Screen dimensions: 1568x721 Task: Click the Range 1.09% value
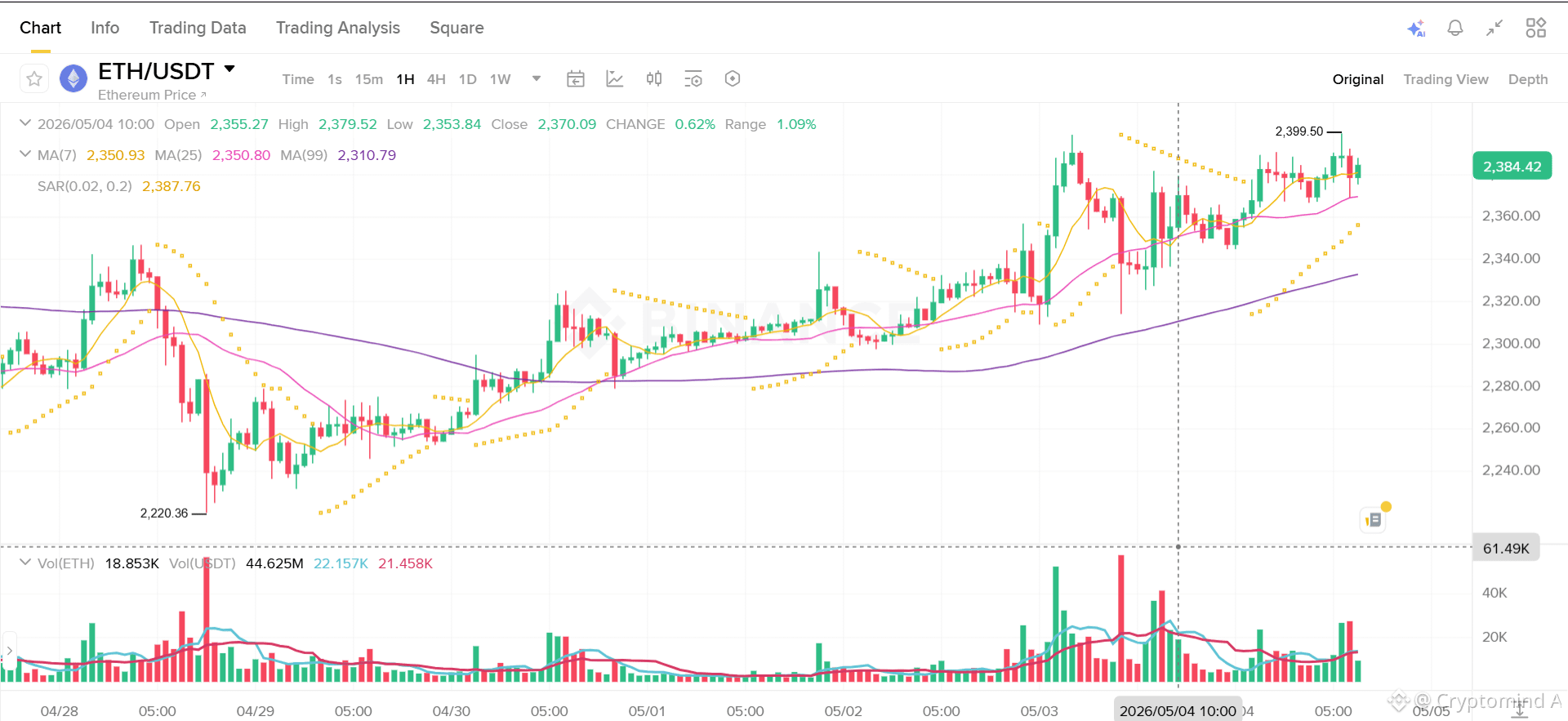(x=796, y=124)
